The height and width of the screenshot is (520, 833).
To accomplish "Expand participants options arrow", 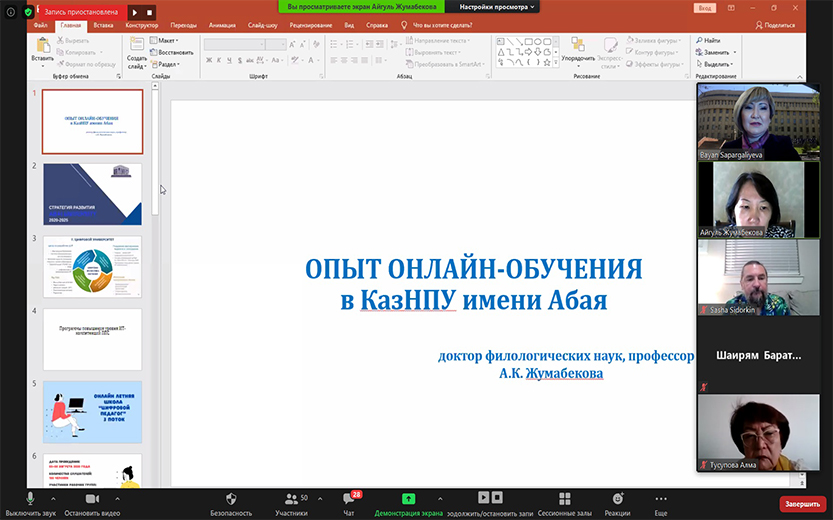I will click(x=320, y=499).
